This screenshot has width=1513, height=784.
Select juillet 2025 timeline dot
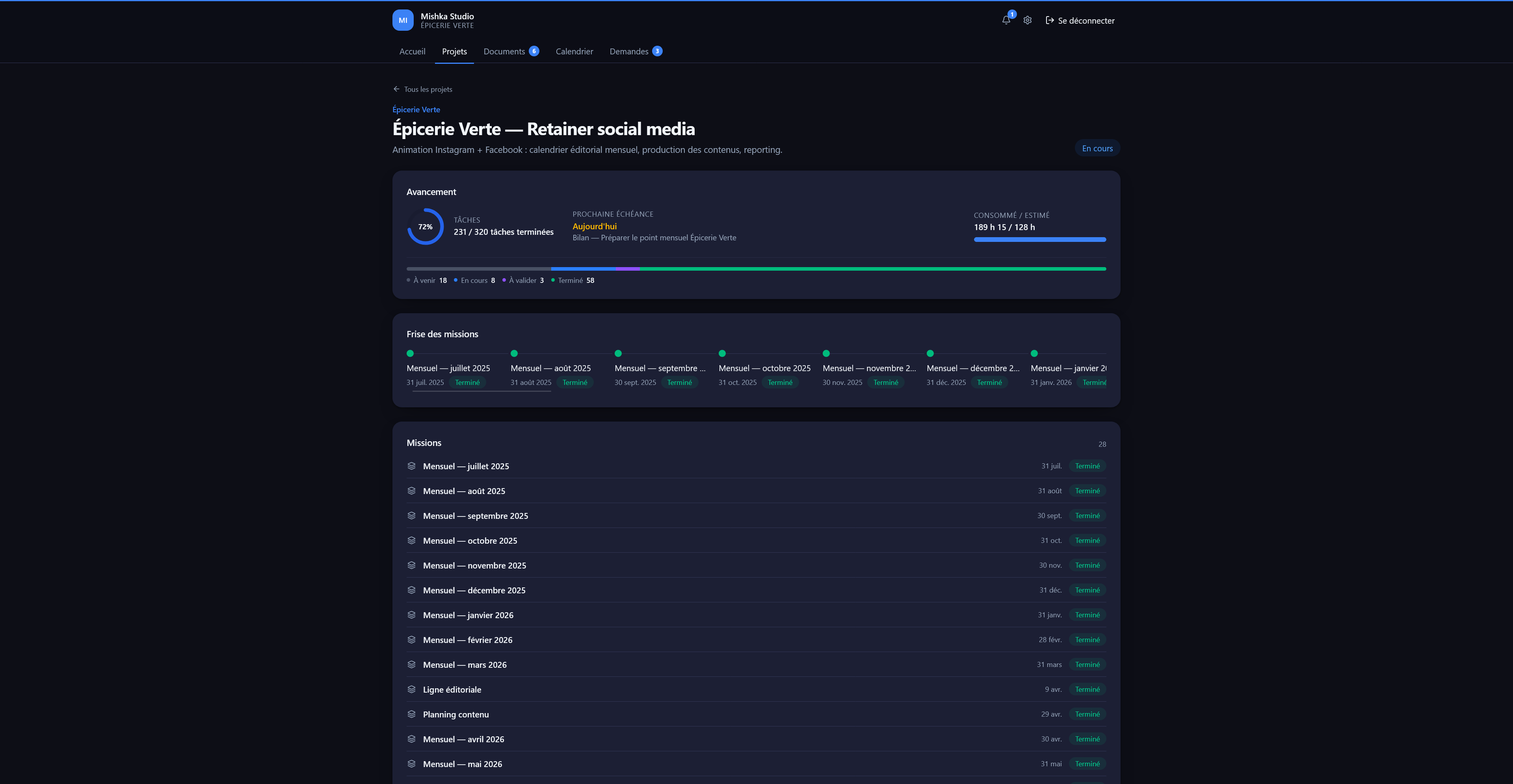(411, 353)
